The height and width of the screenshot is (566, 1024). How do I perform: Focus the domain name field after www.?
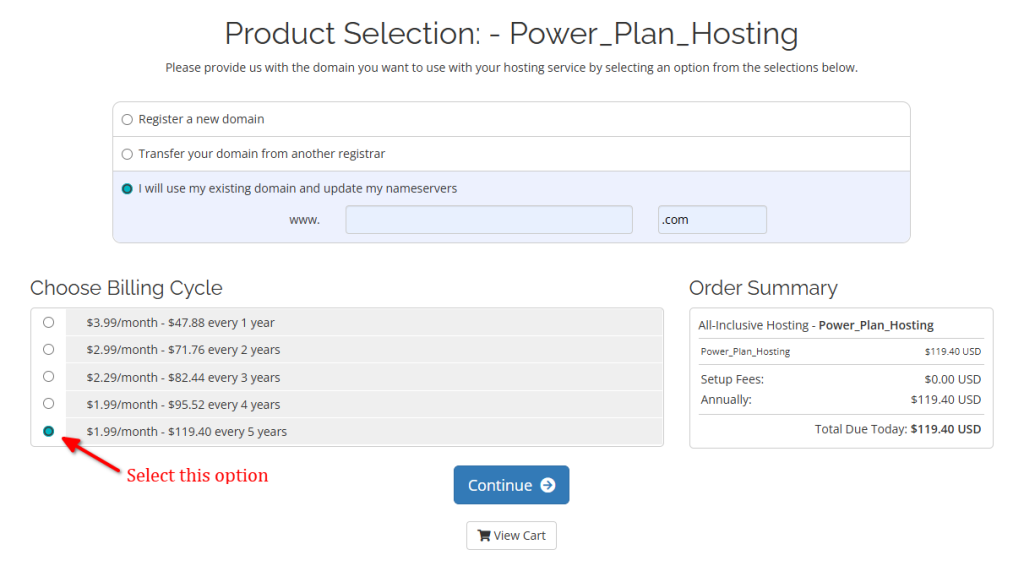[x=488, y=220]
